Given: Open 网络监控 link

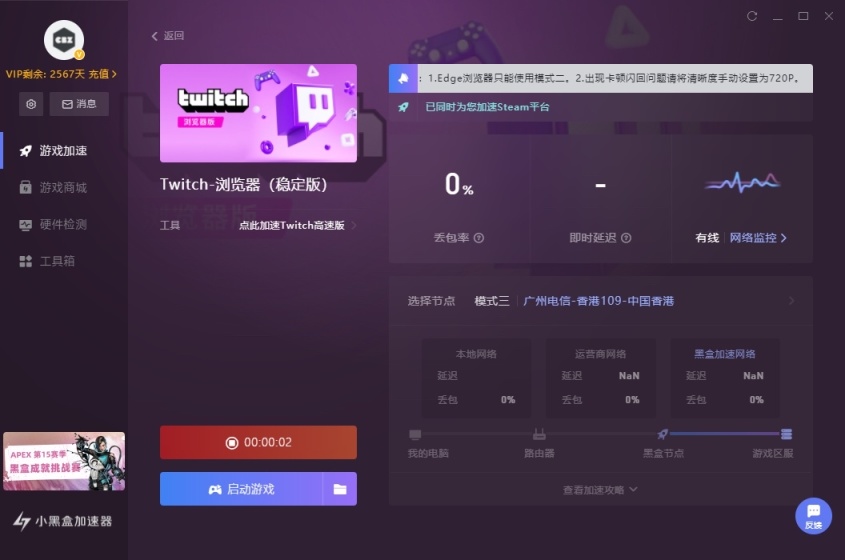Looking at the screenshot, I should point(758,238).
